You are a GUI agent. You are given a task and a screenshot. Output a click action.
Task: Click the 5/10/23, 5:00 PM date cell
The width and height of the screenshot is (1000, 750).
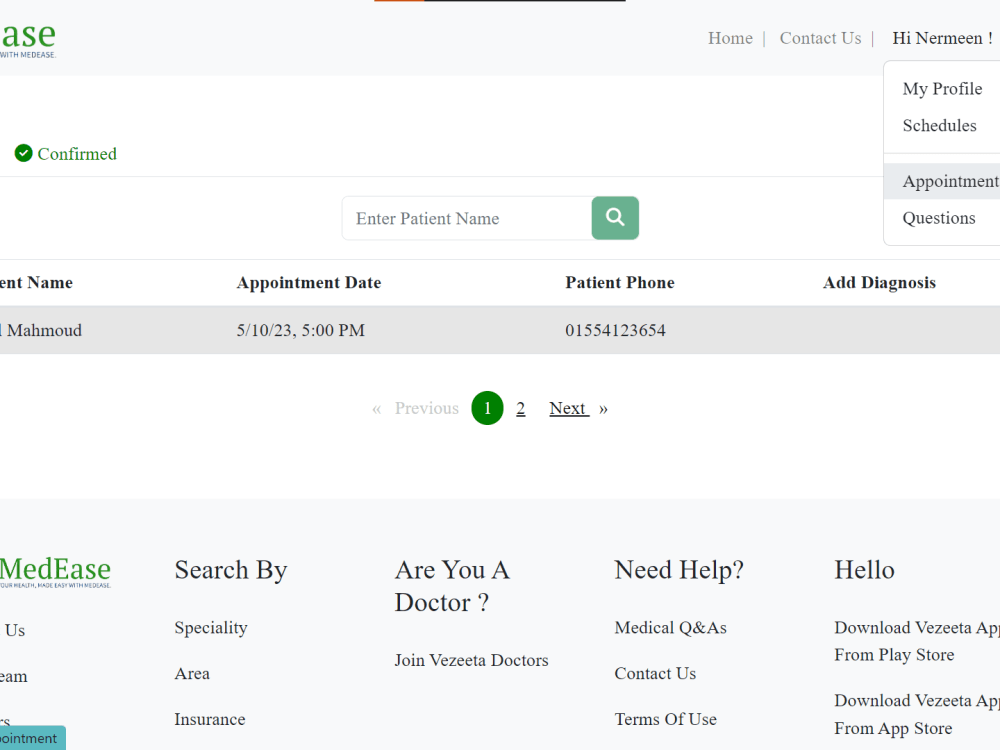coord(300,330)
